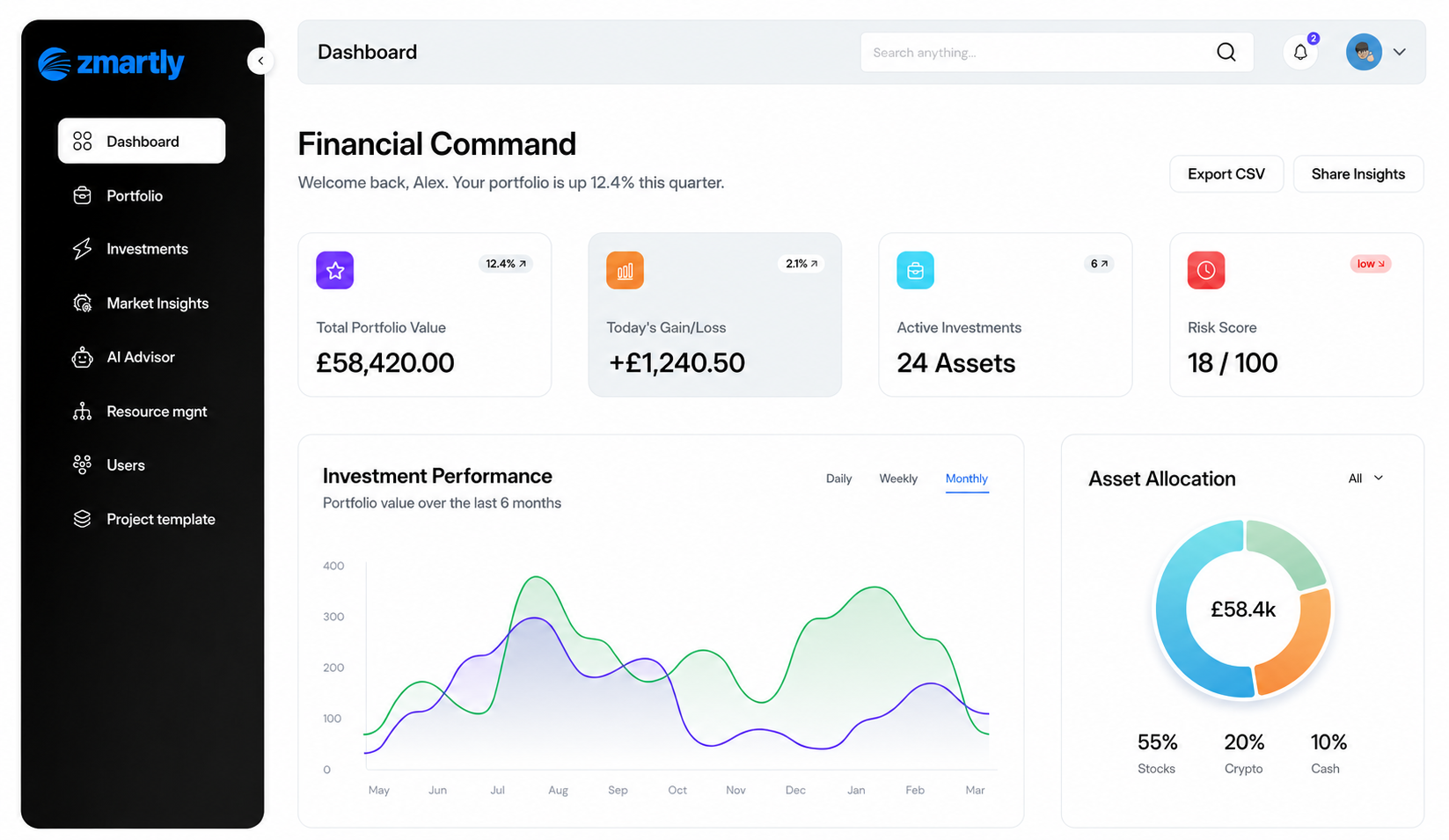The width and height of the screenshot is (1449, 840).
Task: Click the search magnifier icon
Action: point(1226,53)
